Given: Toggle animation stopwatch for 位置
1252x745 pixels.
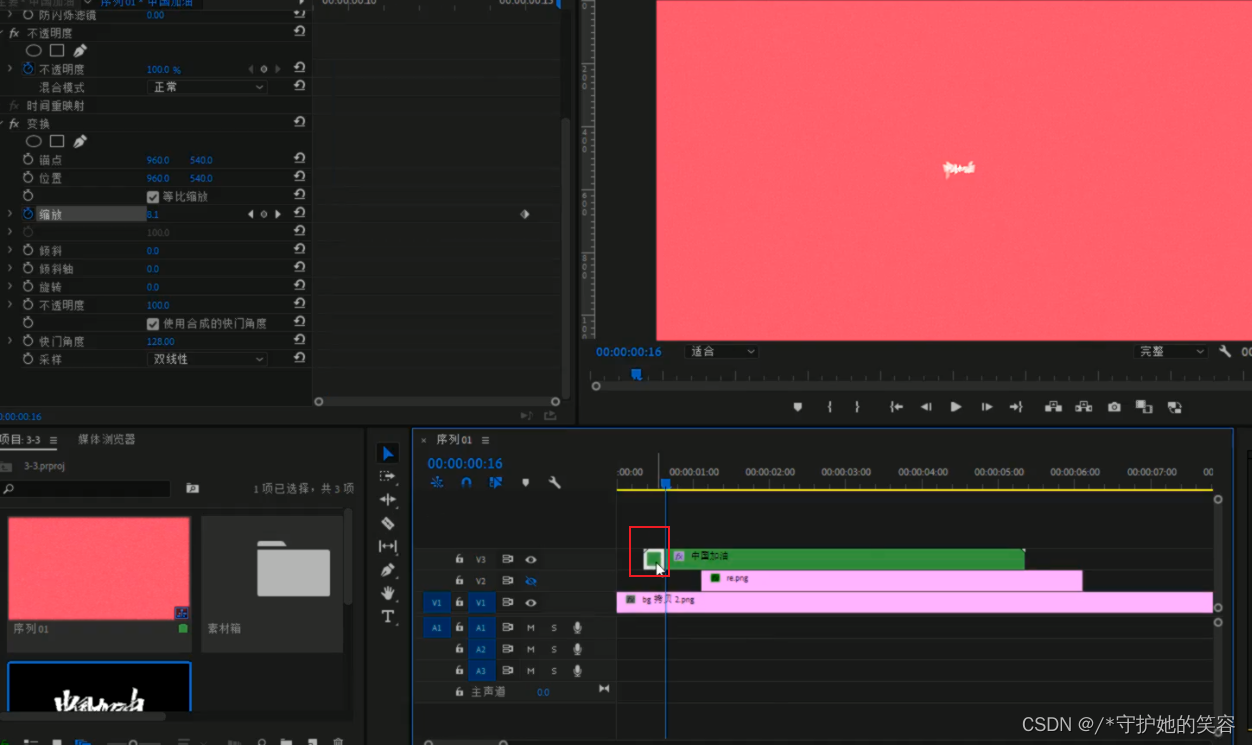Looking at the screenshot, I should tap(28, 177).
